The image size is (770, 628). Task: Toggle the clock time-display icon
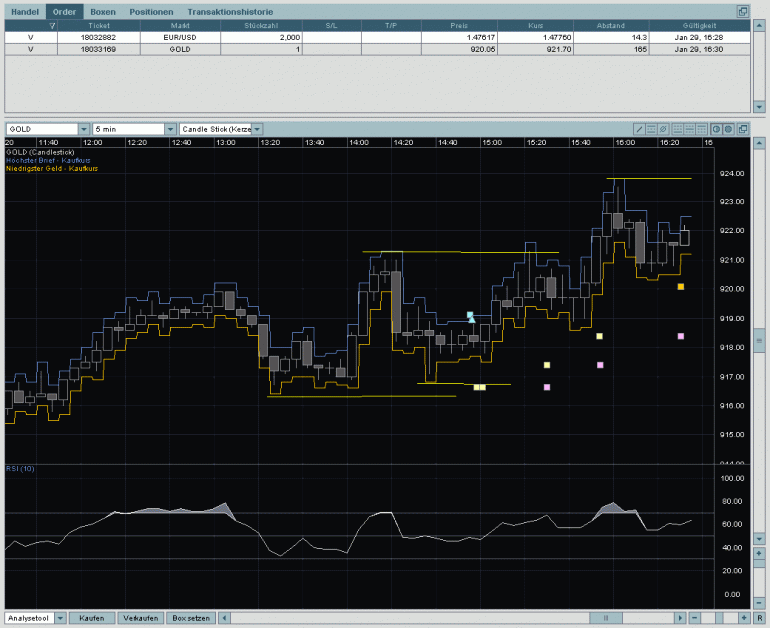(x=716, y=129)
